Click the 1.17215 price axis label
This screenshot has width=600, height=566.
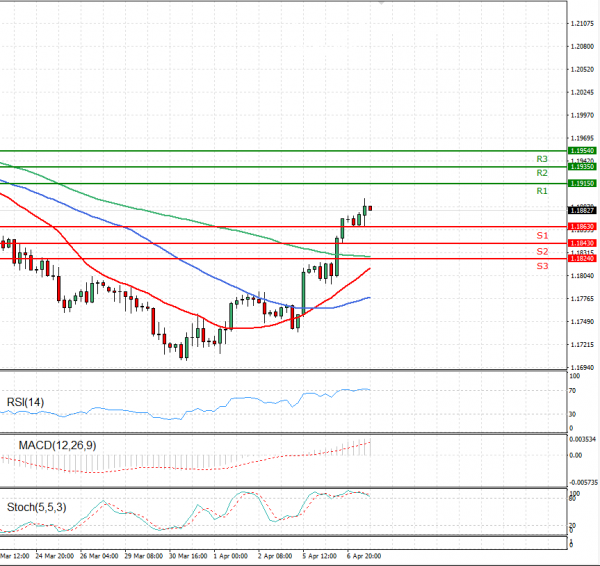click(x=582, y=345)
